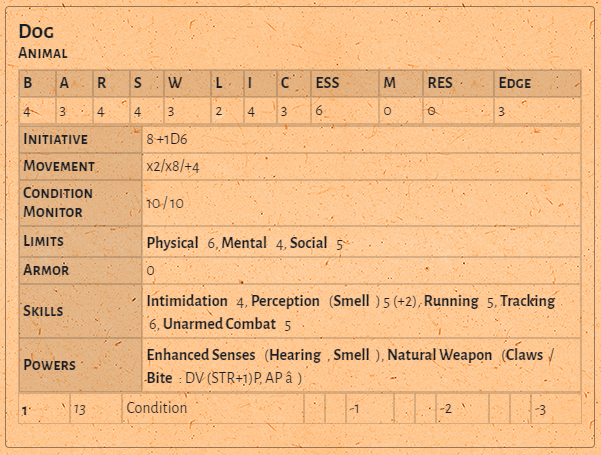
Task: Check the condition box marked -2
Action: [446, 409]
